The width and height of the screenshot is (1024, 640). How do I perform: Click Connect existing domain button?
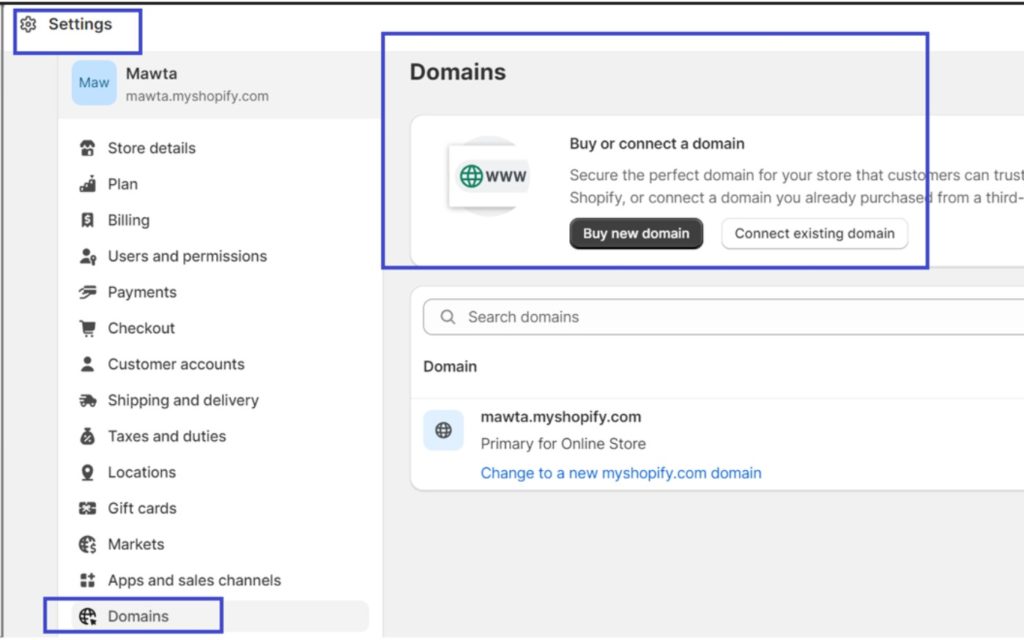tap(814, 234)
